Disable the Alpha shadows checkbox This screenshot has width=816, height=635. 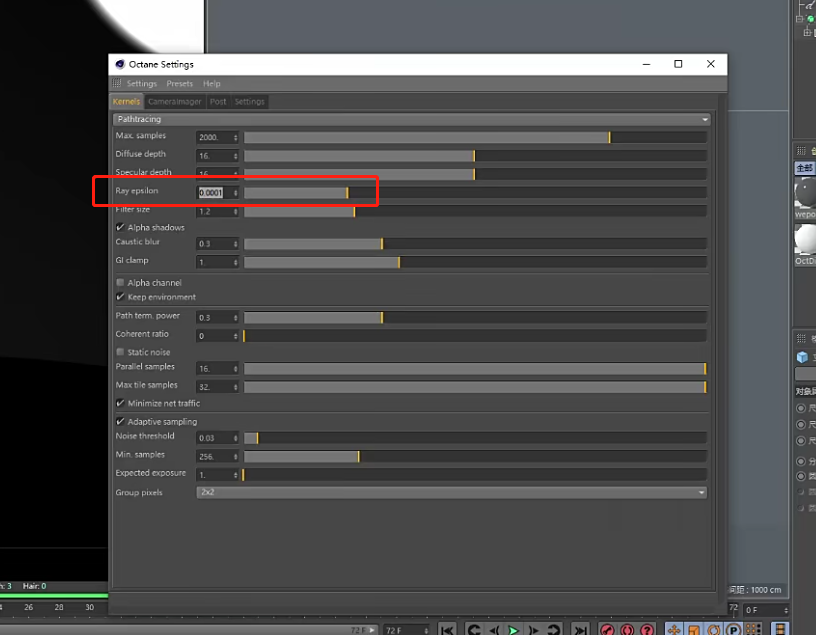[x=120, y=227]
